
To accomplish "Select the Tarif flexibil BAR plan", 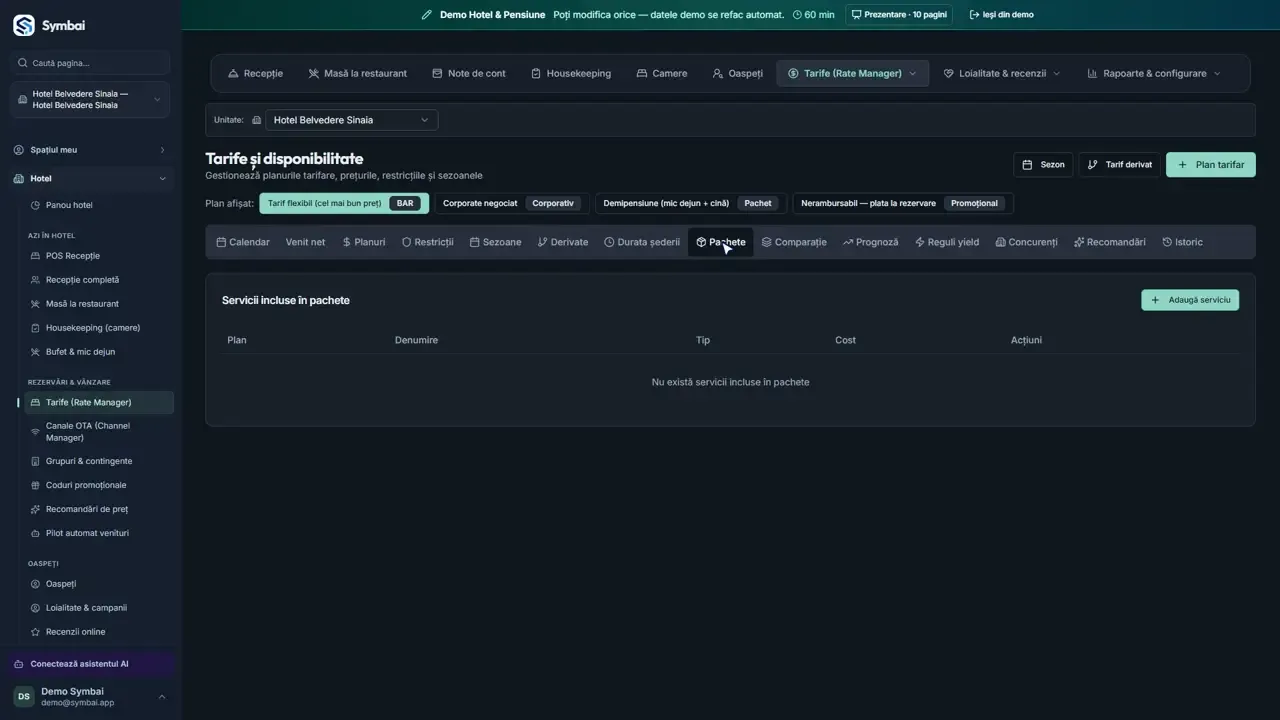I will pos(344,203).
